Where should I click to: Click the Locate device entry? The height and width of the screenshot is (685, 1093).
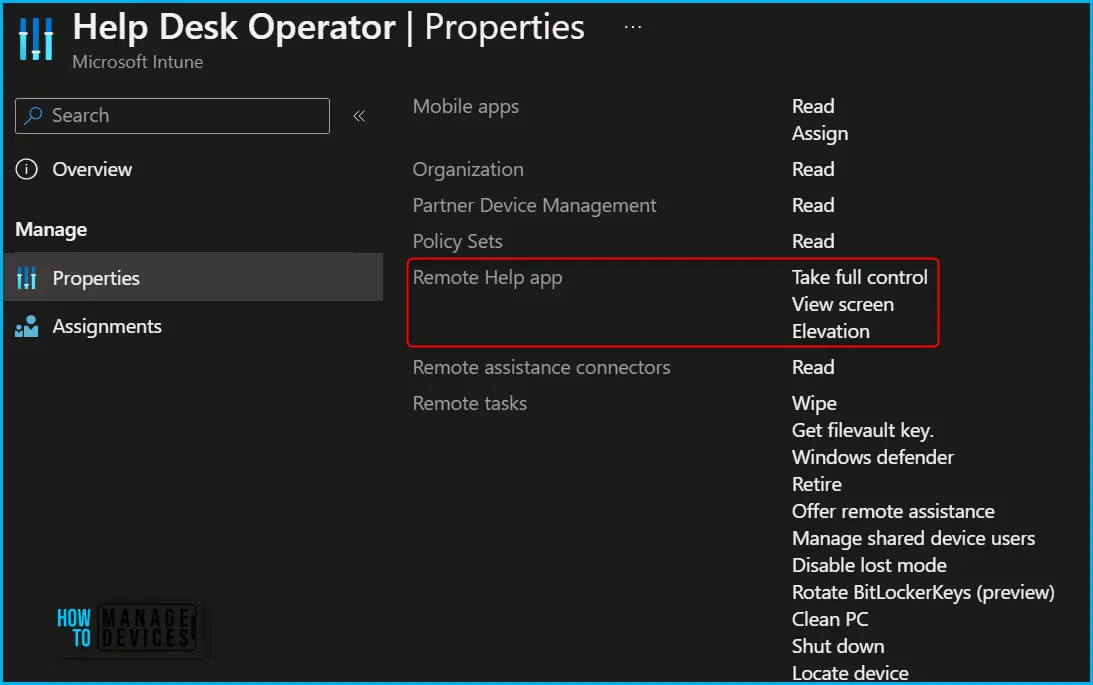click(850, 673)
